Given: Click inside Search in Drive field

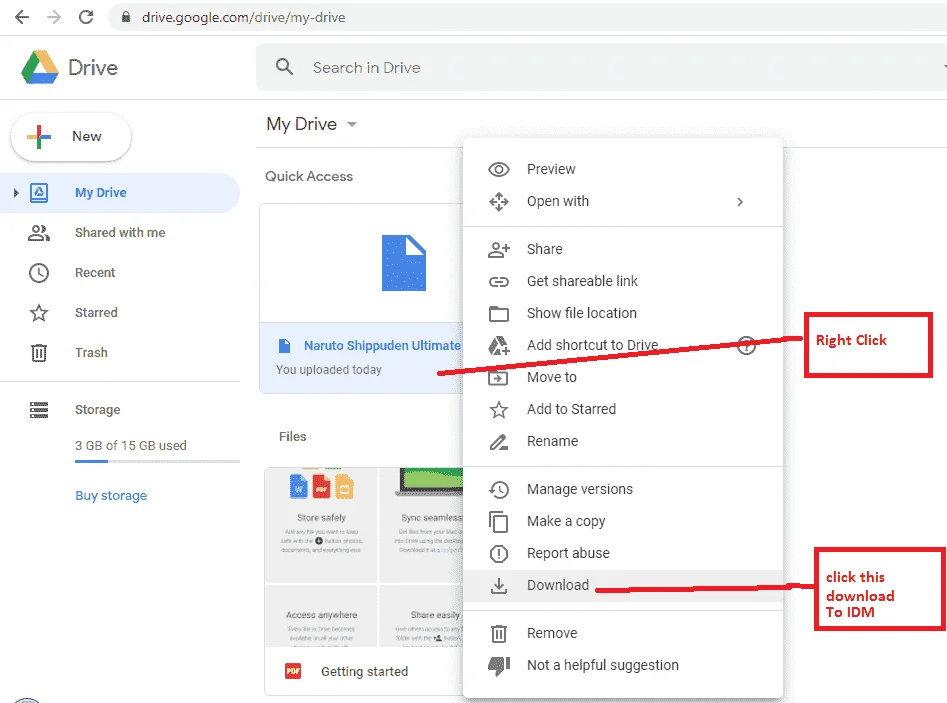Looking at the screenshot, I should (x=601, y=67).
